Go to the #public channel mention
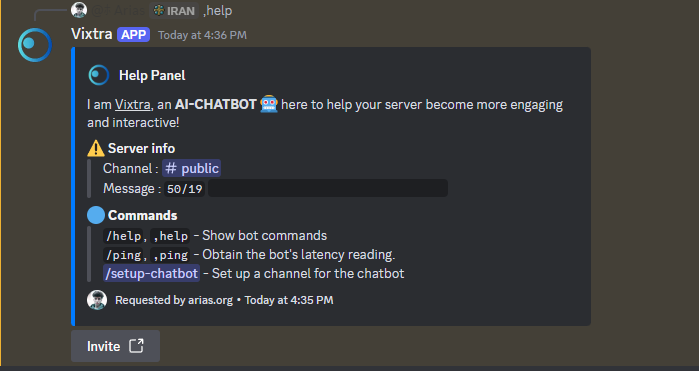This screenshot has height=371, width=699. pos(191,169)
